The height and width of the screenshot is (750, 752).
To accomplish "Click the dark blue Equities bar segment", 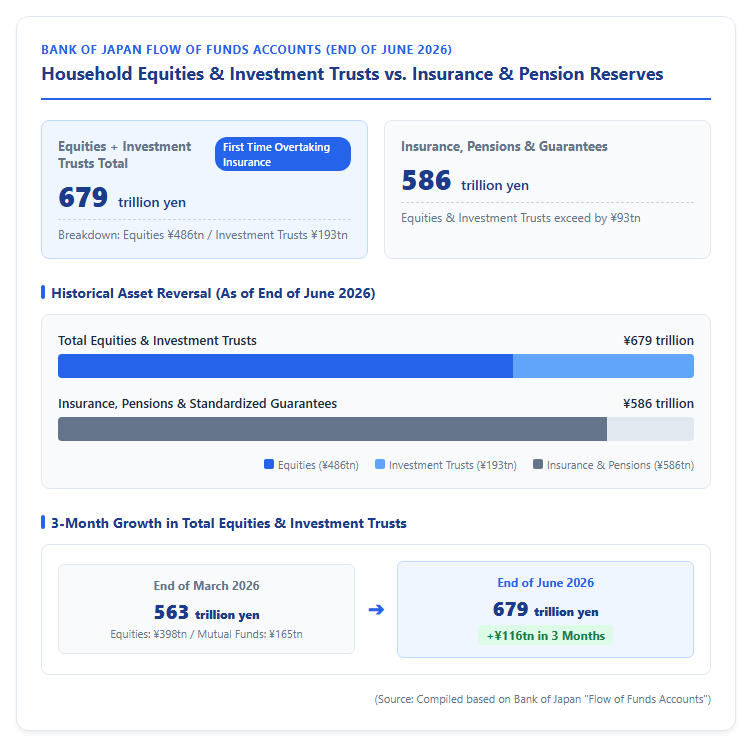I will click(x=285, y=366).
